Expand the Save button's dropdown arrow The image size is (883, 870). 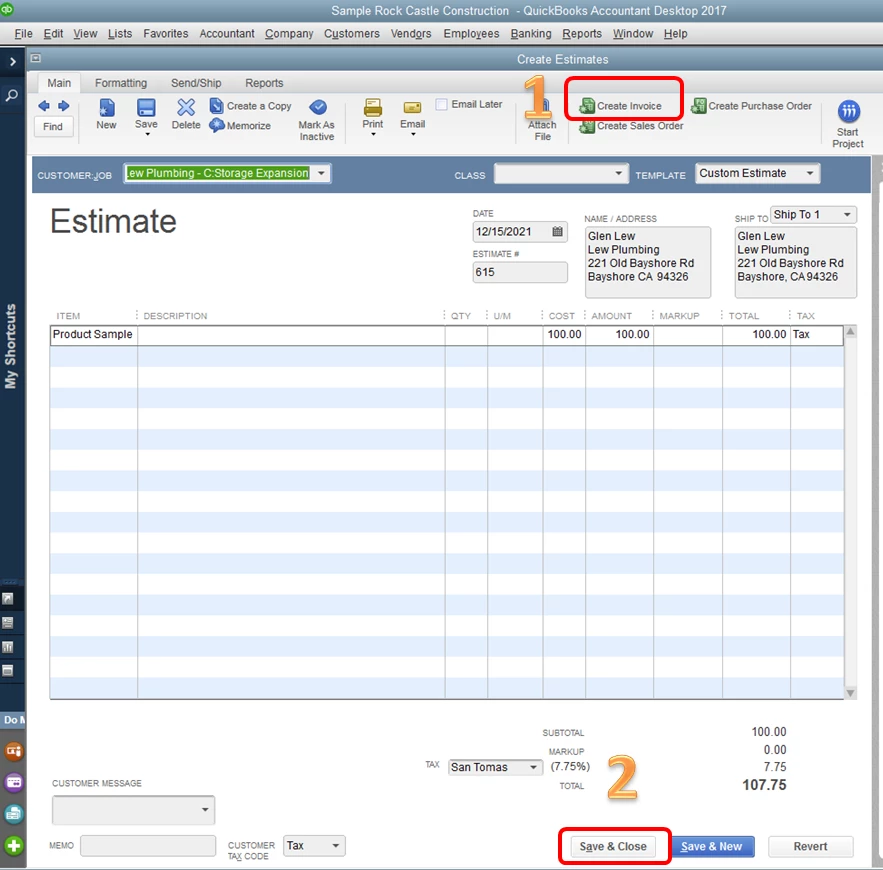148,135
